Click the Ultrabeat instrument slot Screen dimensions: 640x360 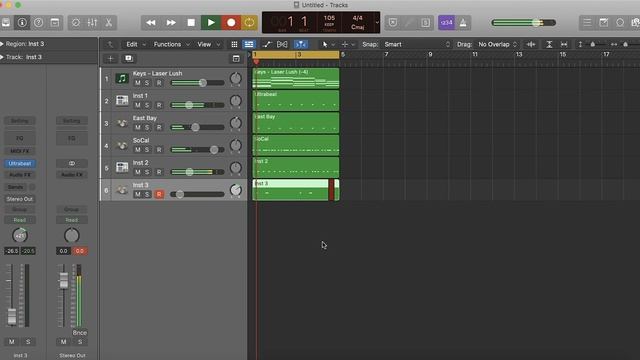click(20, 163)
